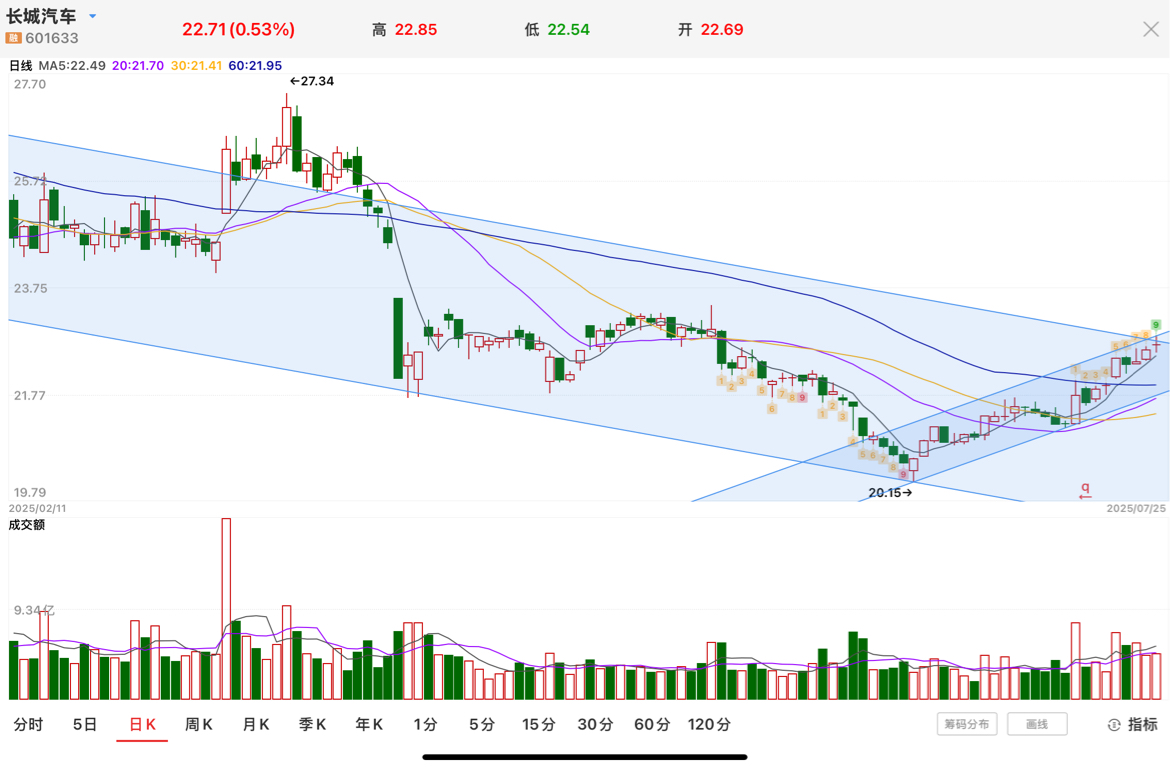Viewport: 1170px width, 768px height.
Task: Click the end date 2025/07/25
Action: [x=1136, y=508]
